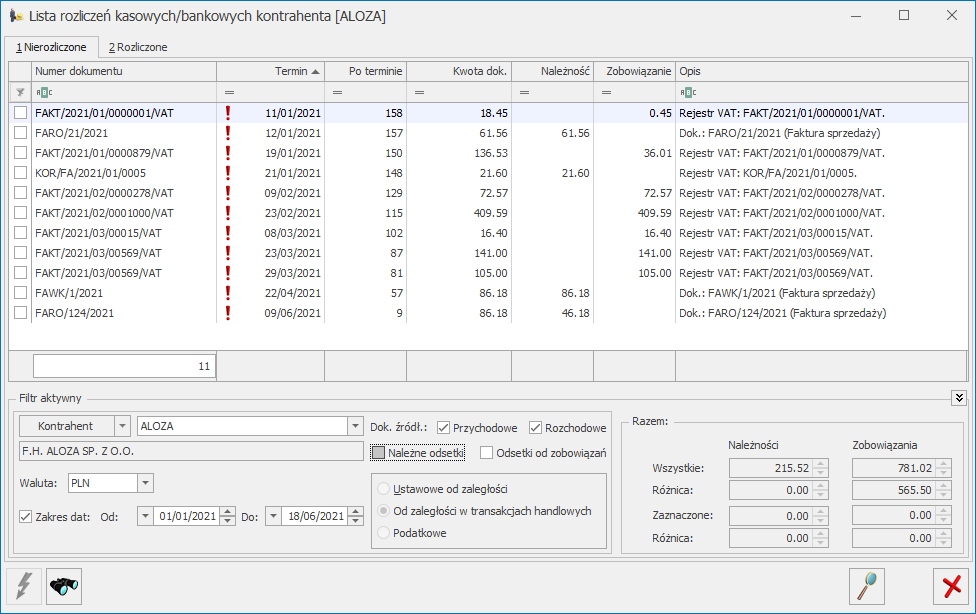This screenshot has height=614, width=976.
Task: Collapse filter panel with double-chevron icon
Action: (x=959, y=397)
